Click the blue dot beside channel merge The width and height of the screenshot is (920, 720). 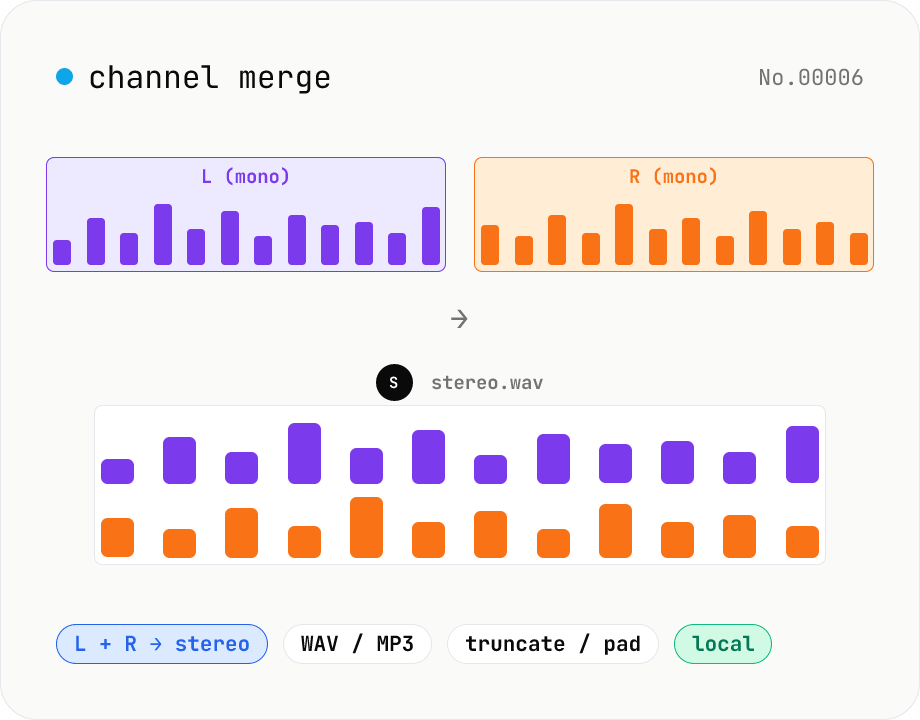click(65, 77)
